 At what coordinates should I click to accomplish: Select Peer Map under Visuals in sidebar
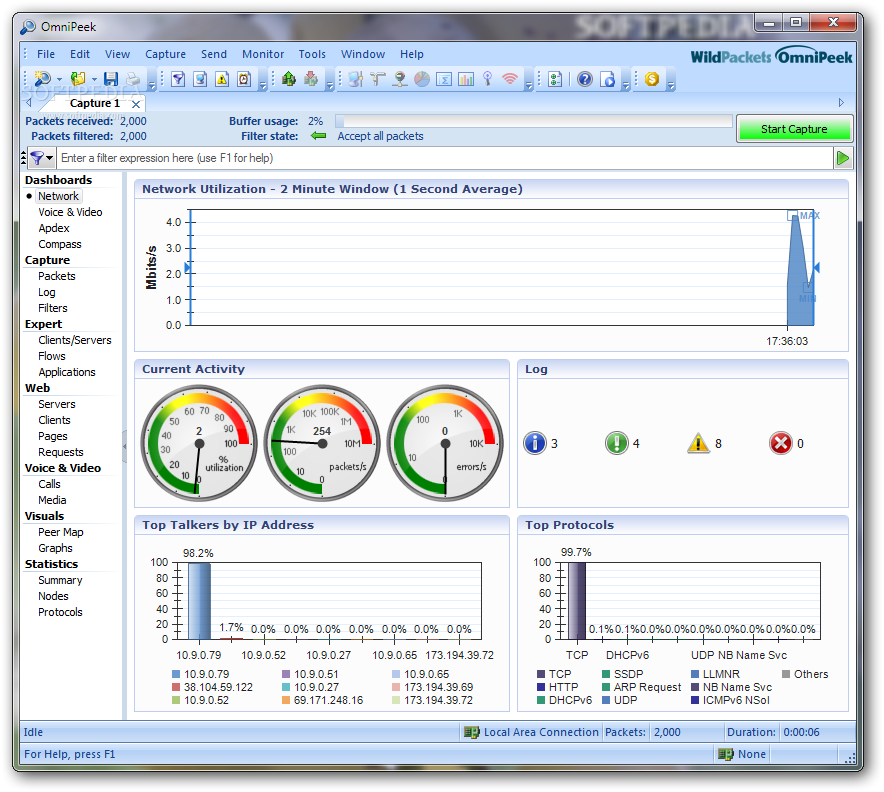pyautogui.click(x=60, y=531)
